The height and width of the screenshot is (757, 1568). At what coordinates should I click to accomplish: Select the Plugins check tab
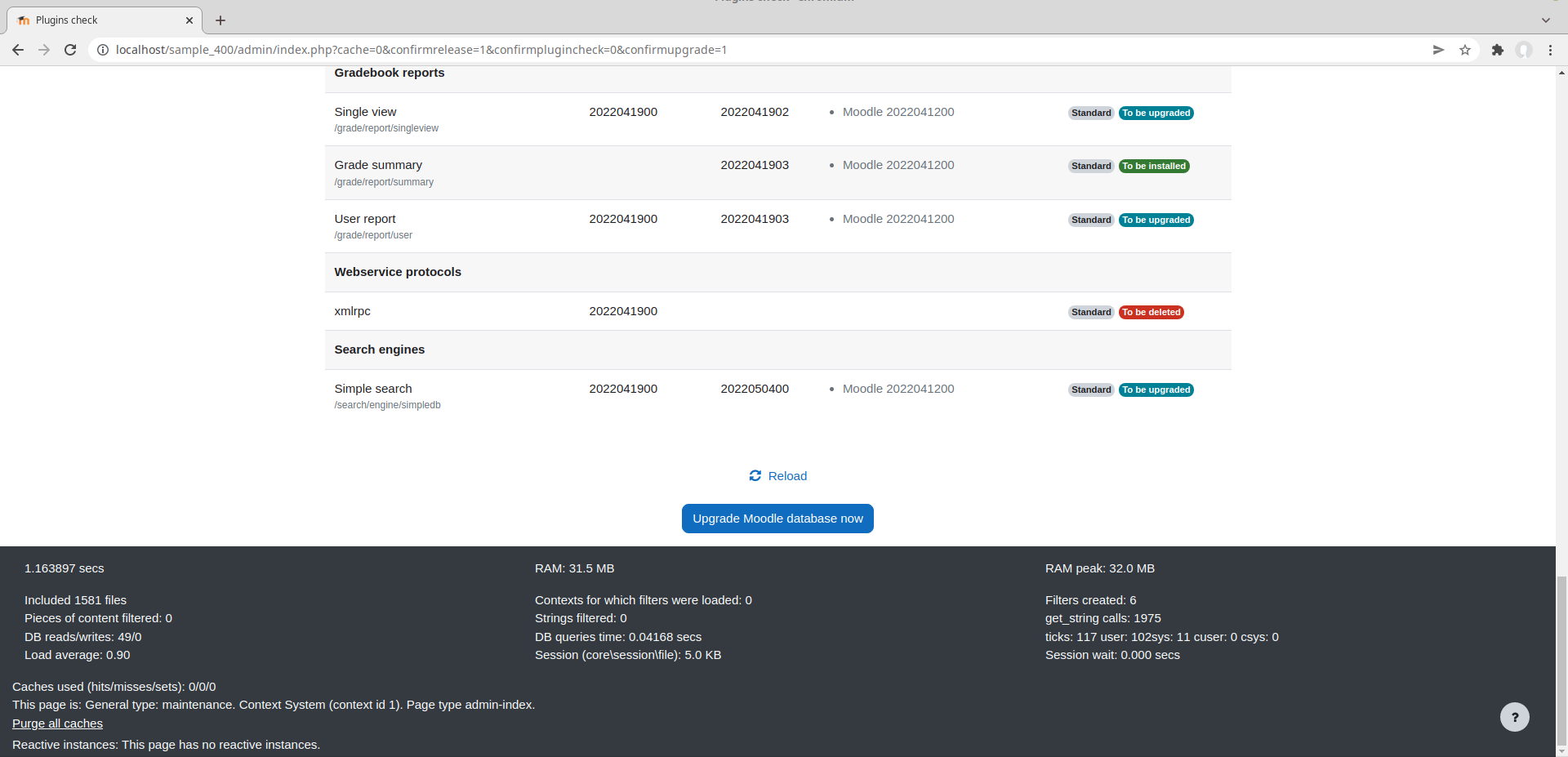click(x=105, y=20)
